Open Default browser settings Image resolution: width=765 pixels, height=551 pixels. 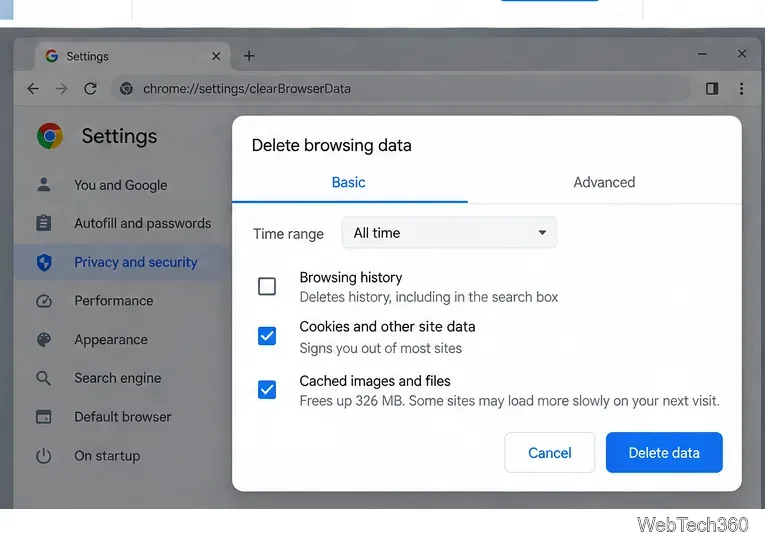[x=123, y=417]
